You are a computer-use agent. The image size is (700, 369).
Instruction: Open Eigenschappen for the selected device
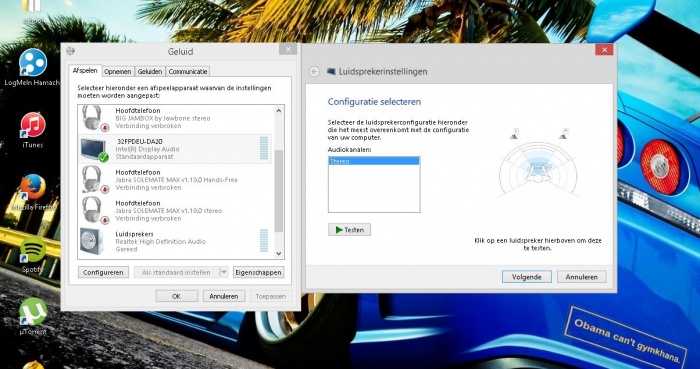(x=258, y=272)
